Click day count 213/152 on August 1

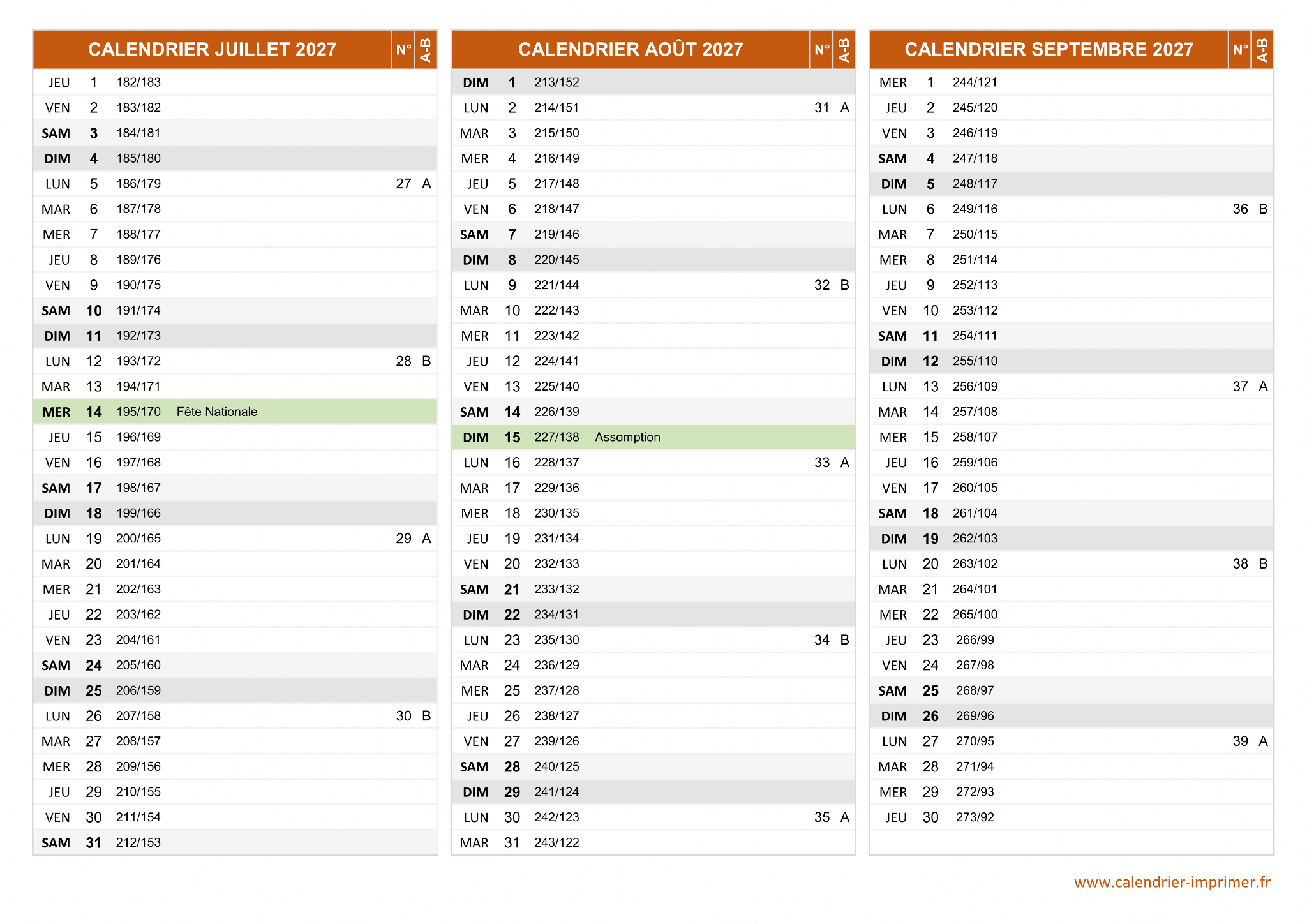click(x=556, y=82)
